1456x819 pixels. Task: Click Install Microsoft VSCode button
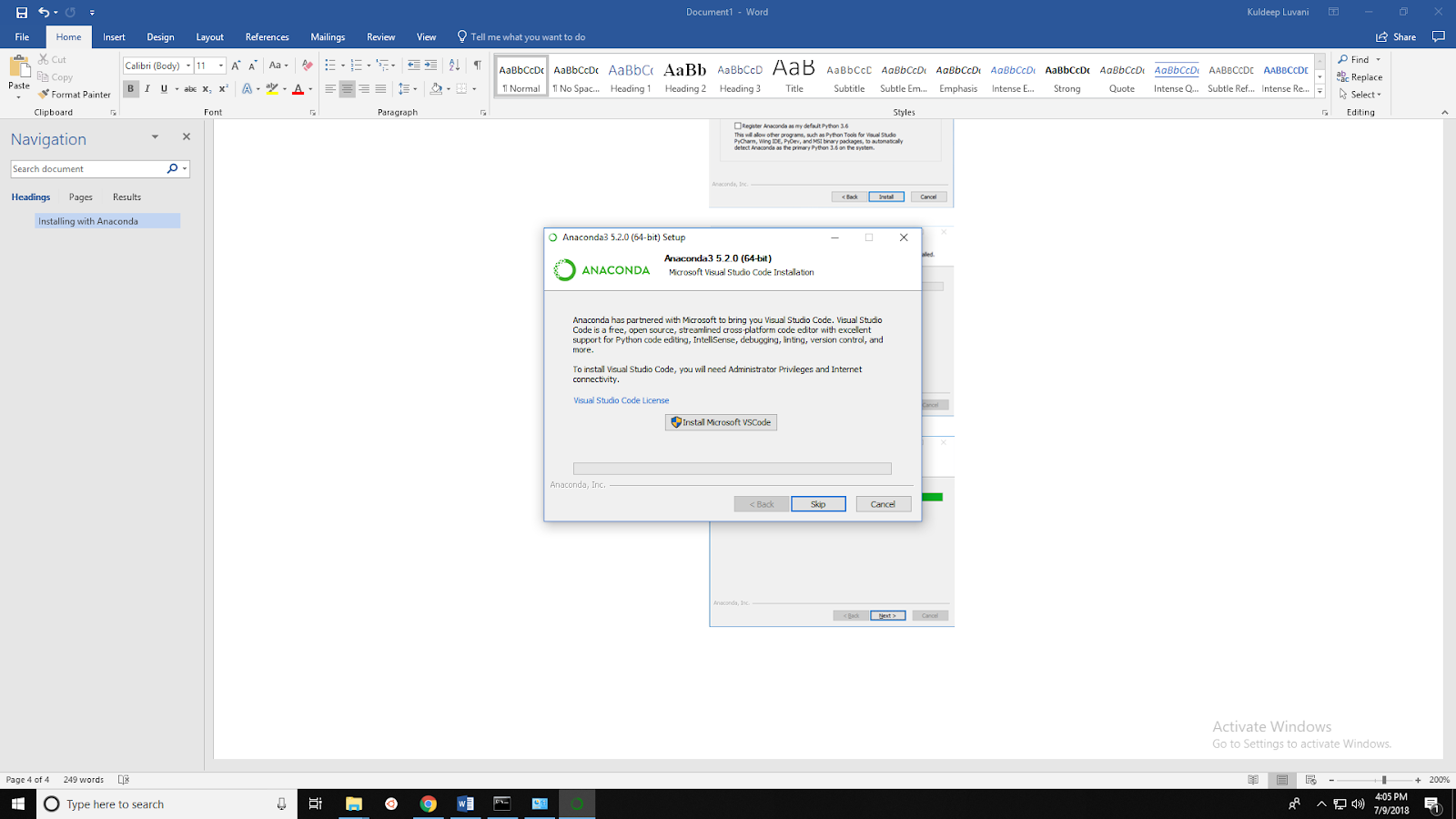(721, 422)
